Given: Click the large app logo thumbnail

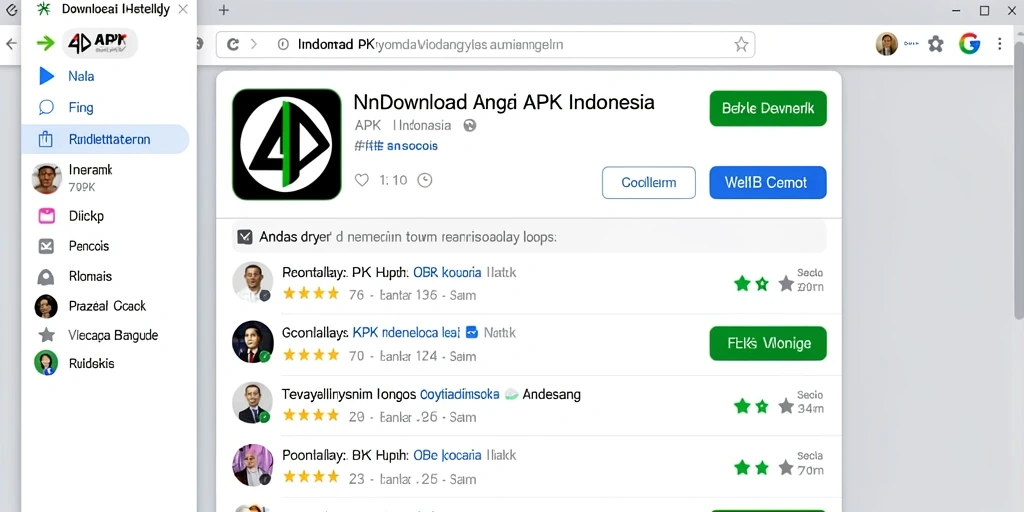Looking at the screenshot, I should pyautogui.click(x=287, y=144).
